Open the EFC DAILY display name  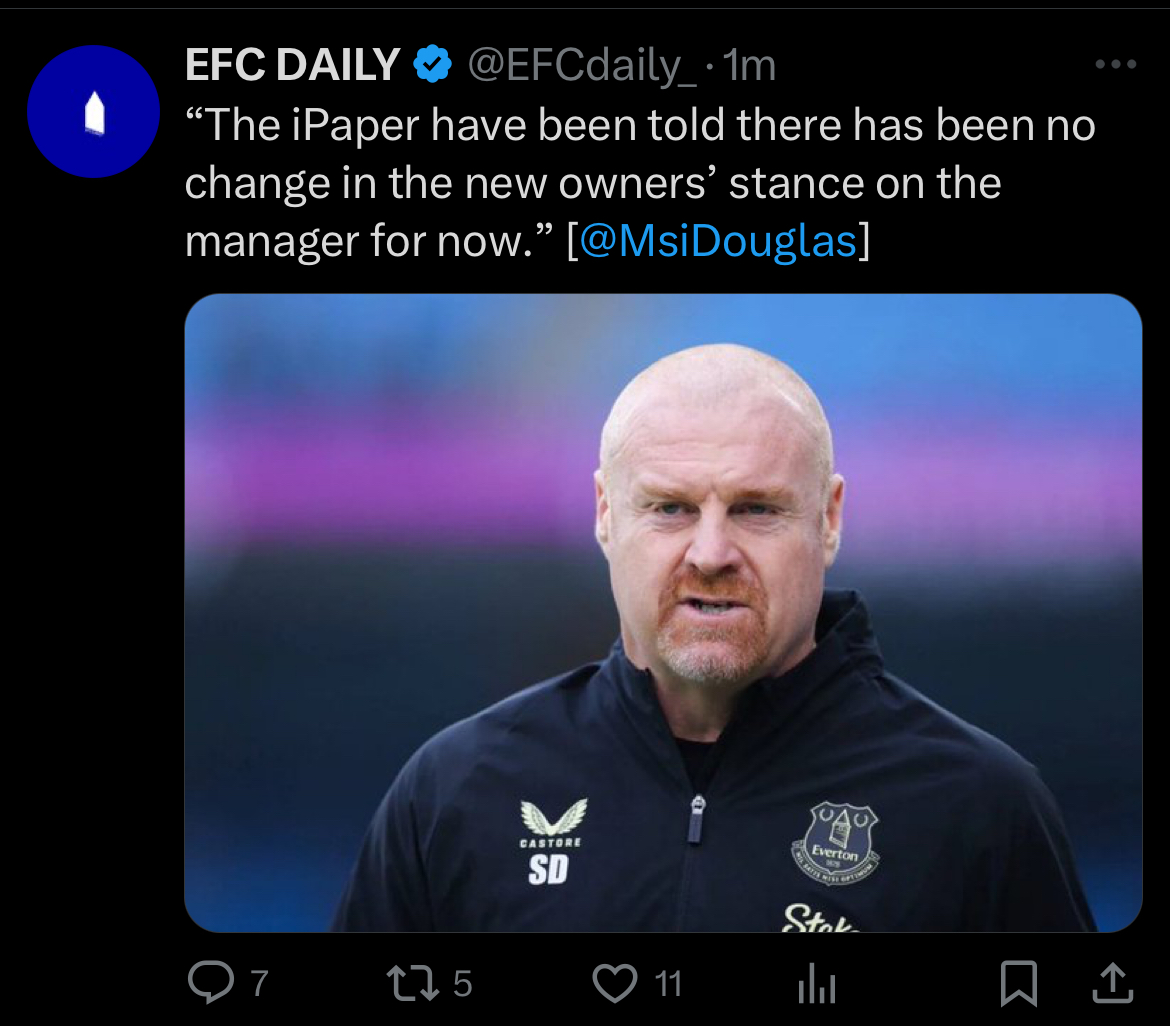pos(292,66)
